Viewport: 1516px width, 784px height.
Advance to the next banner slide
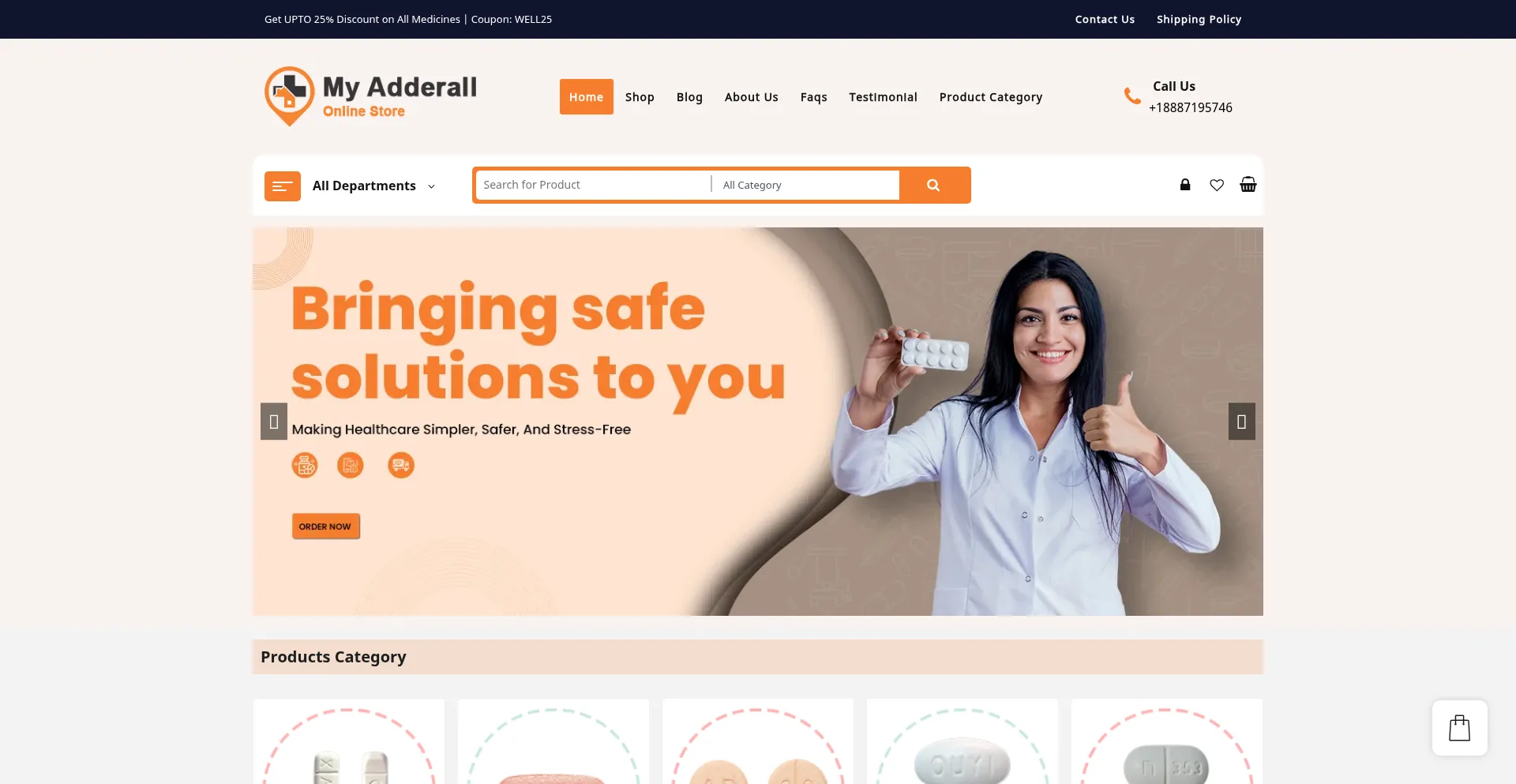(x=1241, y=422)
